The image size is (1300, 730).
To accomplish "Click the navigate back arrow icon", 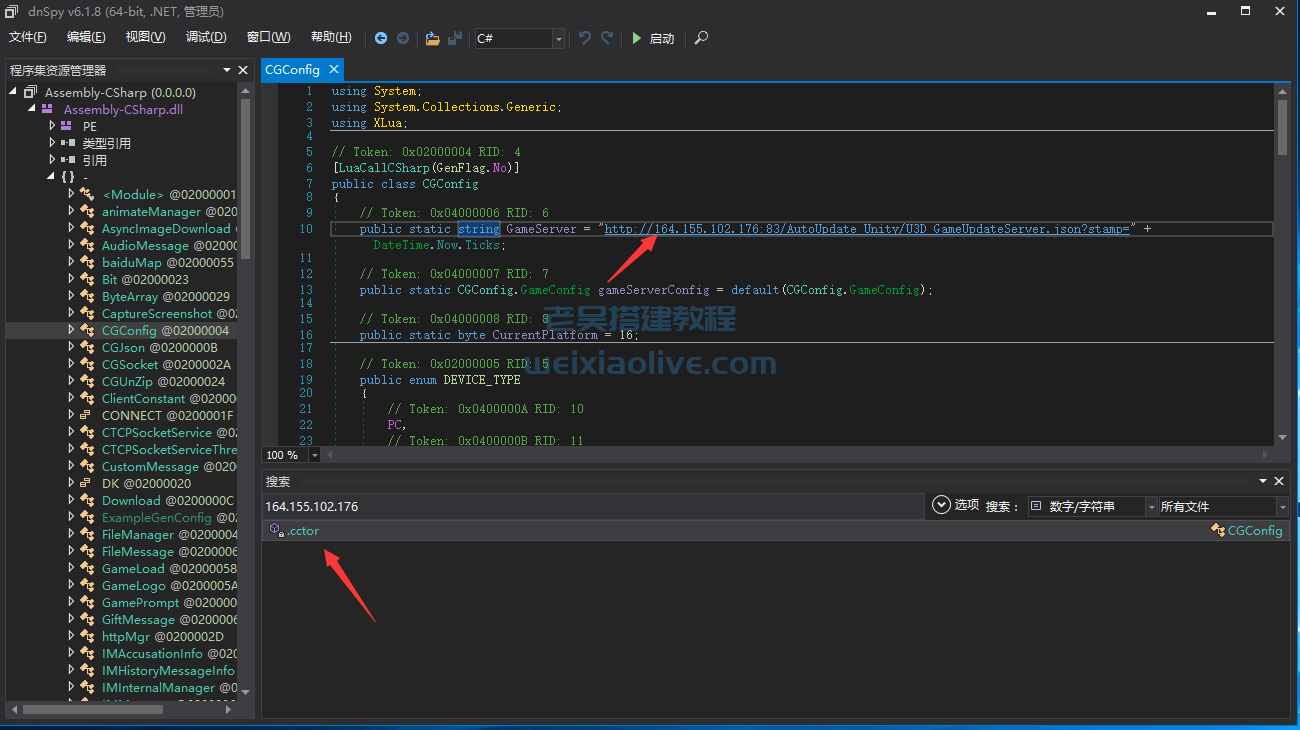I will [381, 38].
